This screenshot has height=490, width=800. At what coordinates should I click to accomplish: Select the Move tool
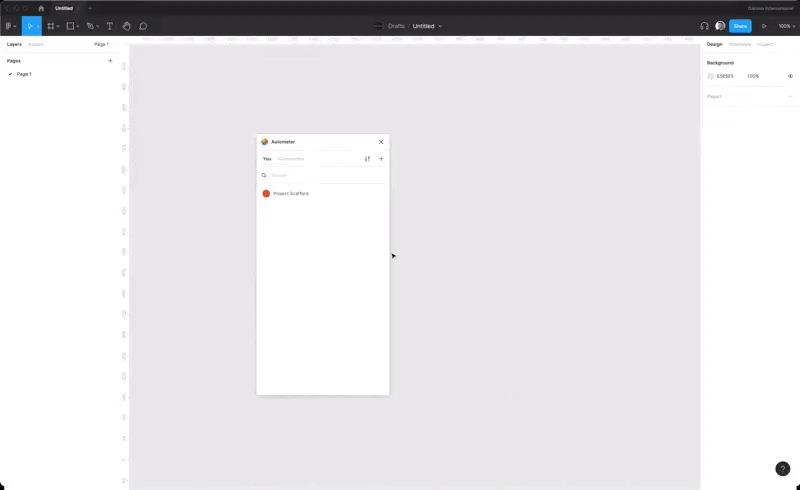pyautogui.click(x=30, y=26)
